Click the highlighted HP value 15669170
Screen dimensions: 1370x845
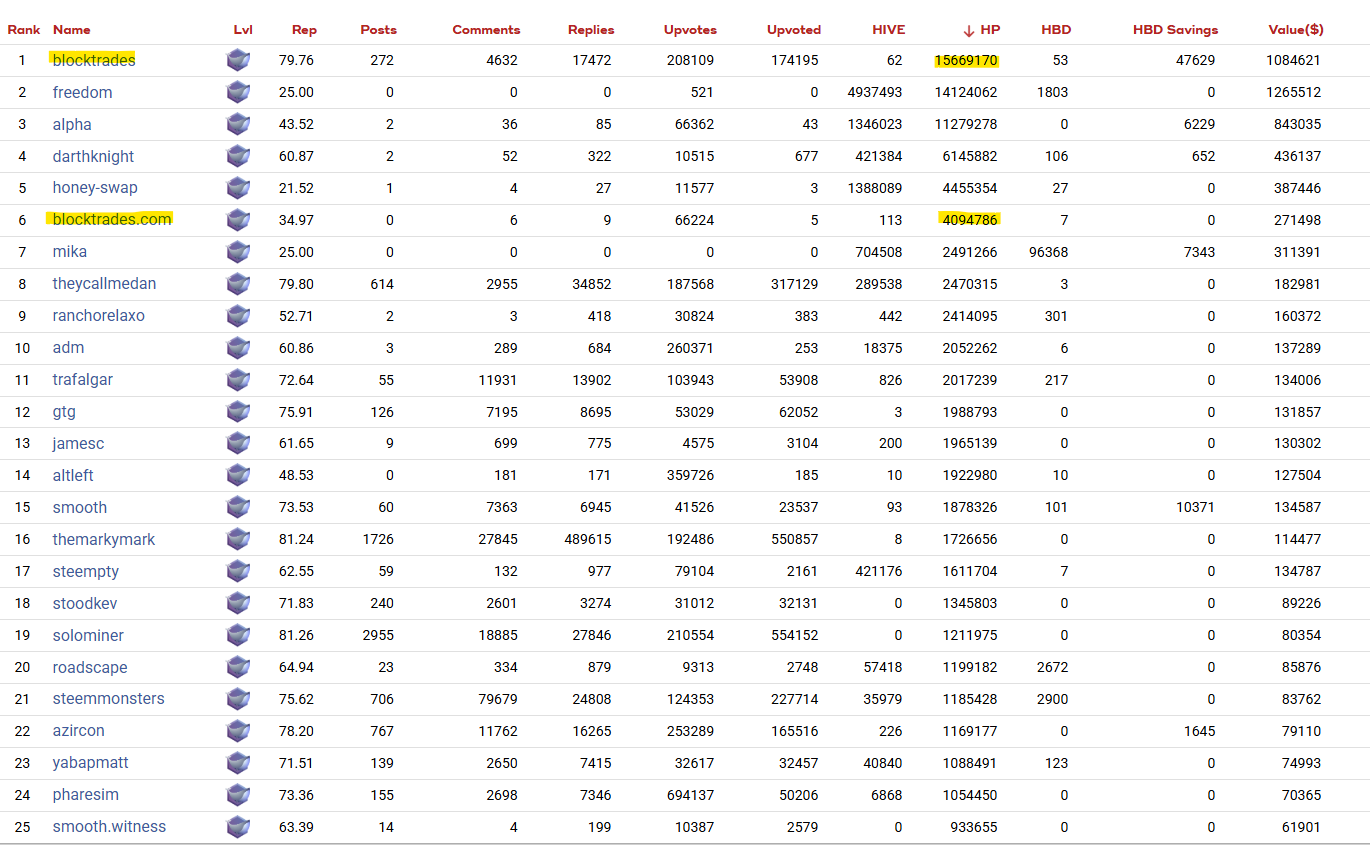[966, 60]
